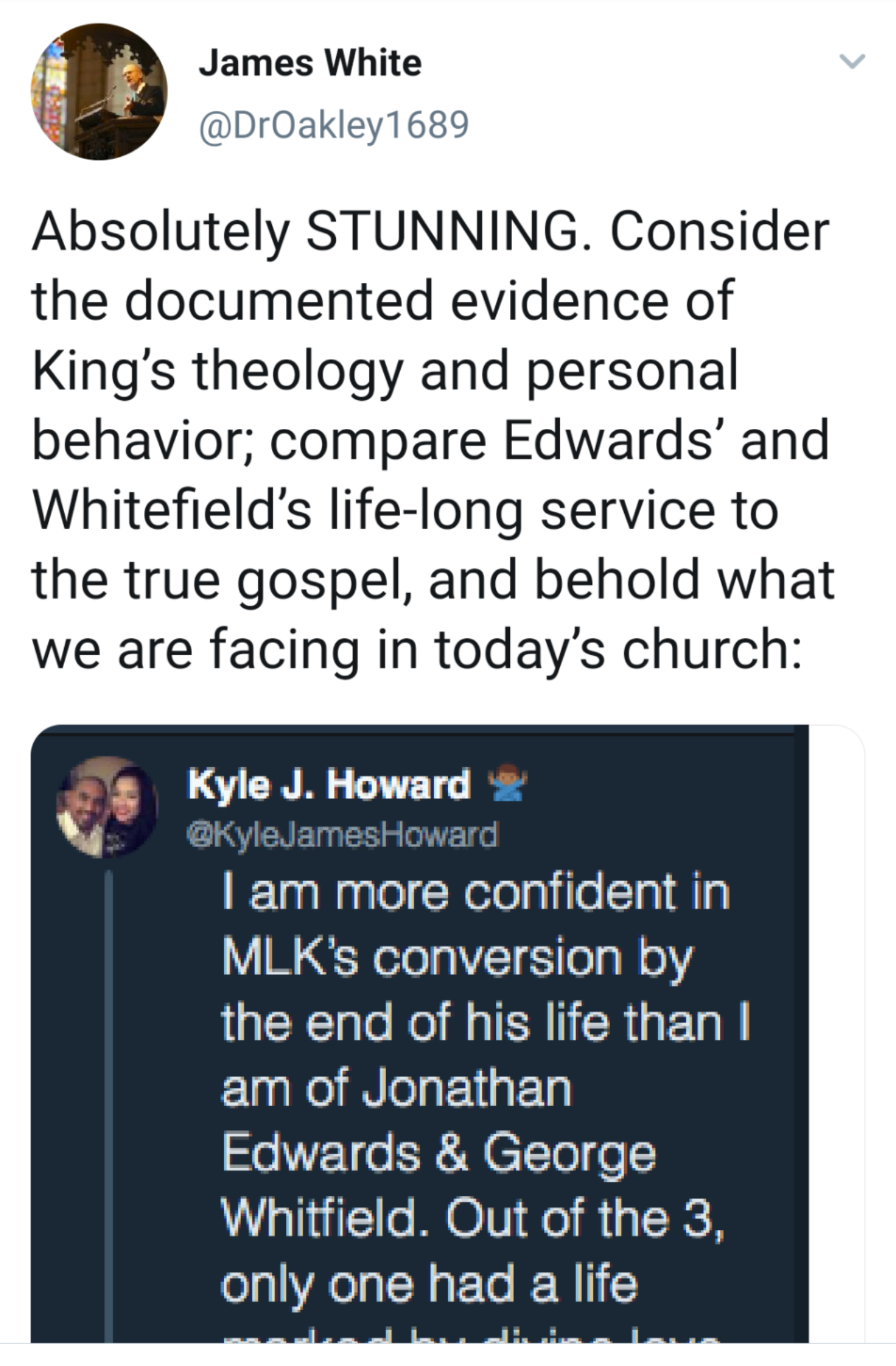Click "King's theology" in James White's tweet
This screenshot has width=896, height=1366.
[x=217, y=371]
